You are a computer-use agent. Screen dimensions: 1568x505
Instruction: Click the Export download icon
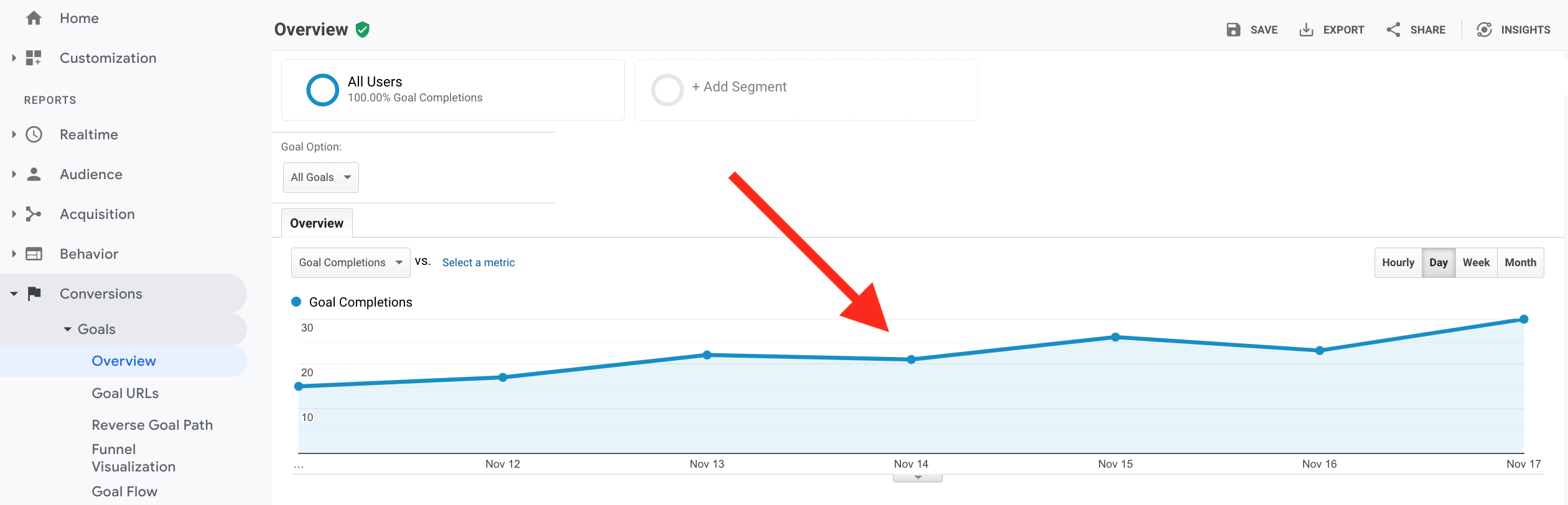[x=1306, y=30]
